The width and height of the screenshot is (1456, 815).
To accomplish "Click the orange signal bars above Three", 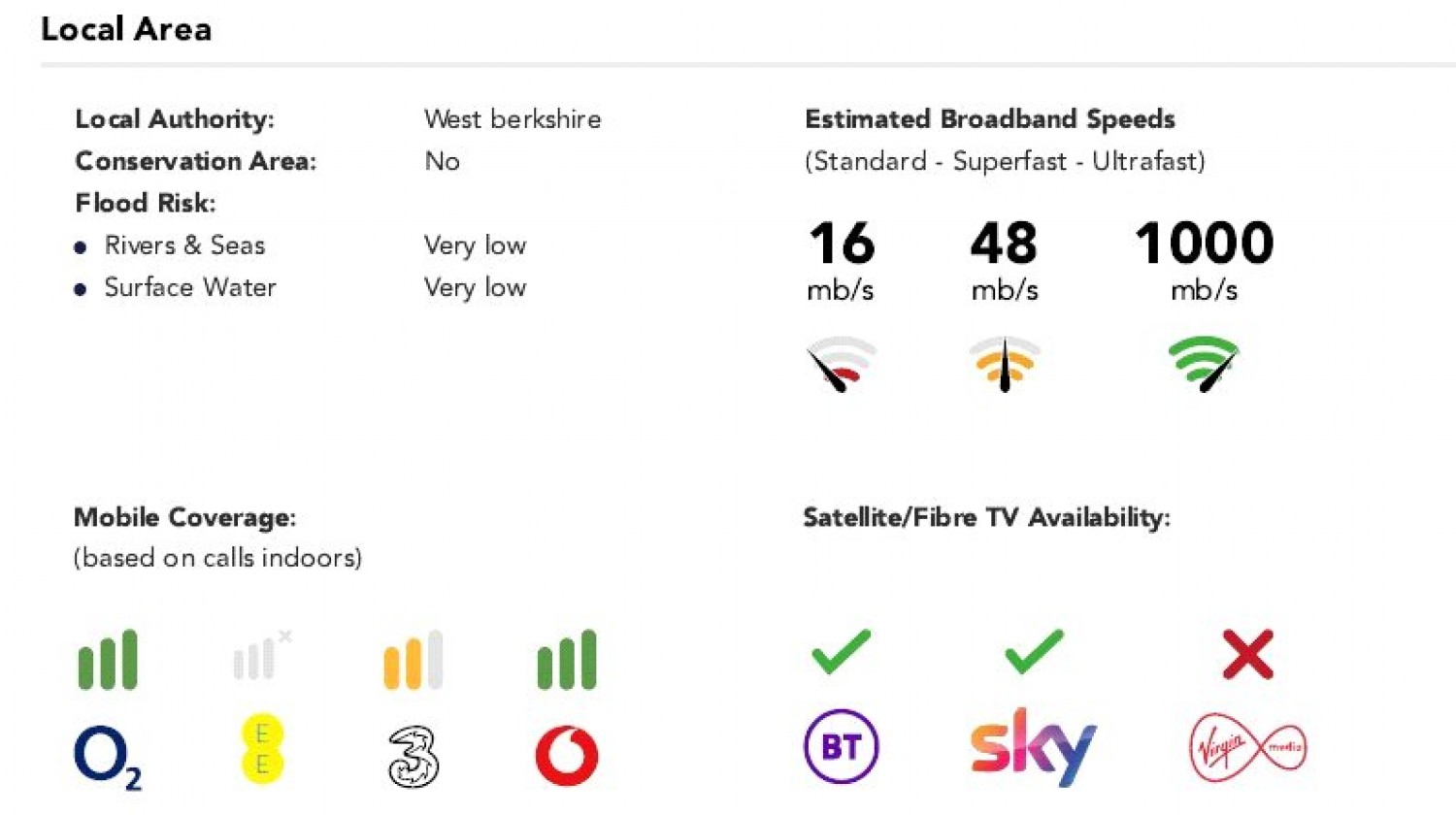I will coord(414,660).
